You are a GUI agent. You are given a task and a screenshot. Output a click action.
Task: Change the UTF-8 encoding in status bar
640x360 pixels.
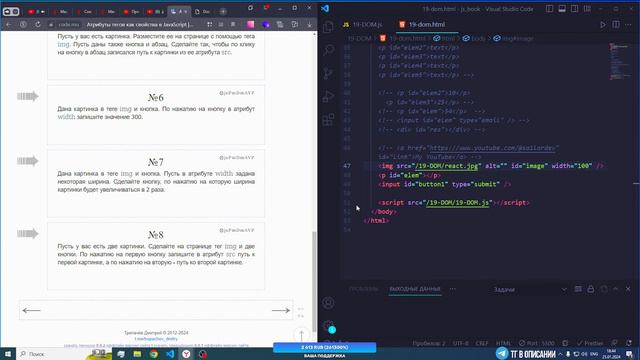point(460,343)
